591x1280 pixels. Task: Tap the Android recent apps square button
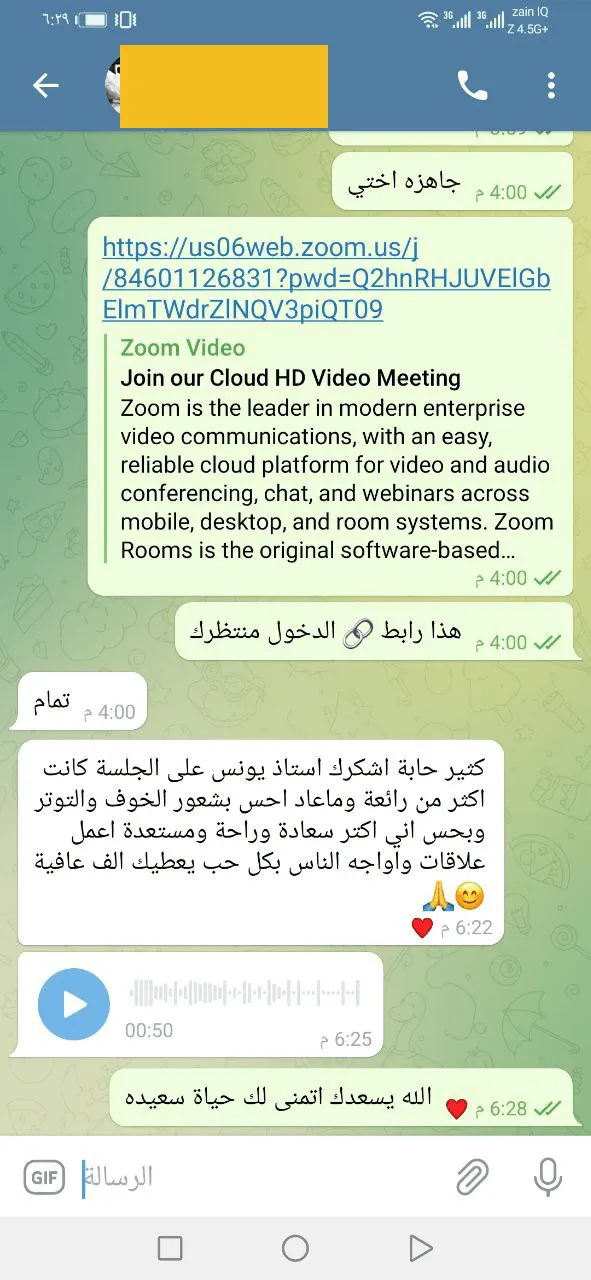tap(170, 1248)
